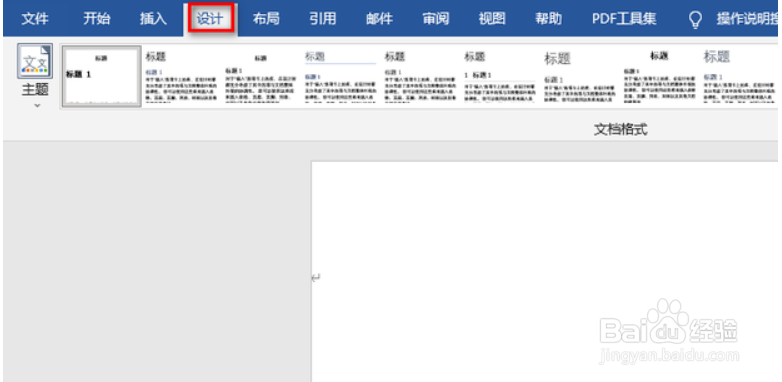782x382 pixels.
Task: Switch to the 引用 ribbon tab
Action: coord(322,19)
